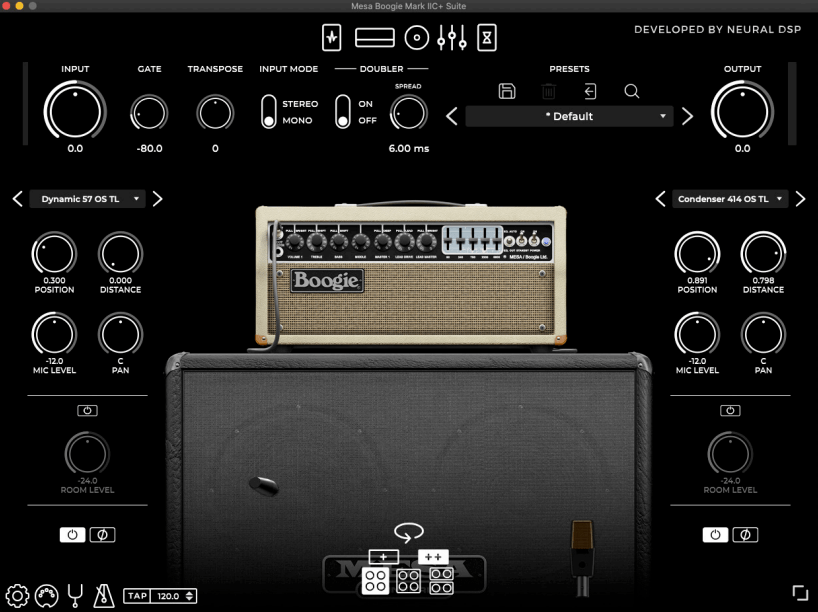Select next right microphone model

click(801, 199)
